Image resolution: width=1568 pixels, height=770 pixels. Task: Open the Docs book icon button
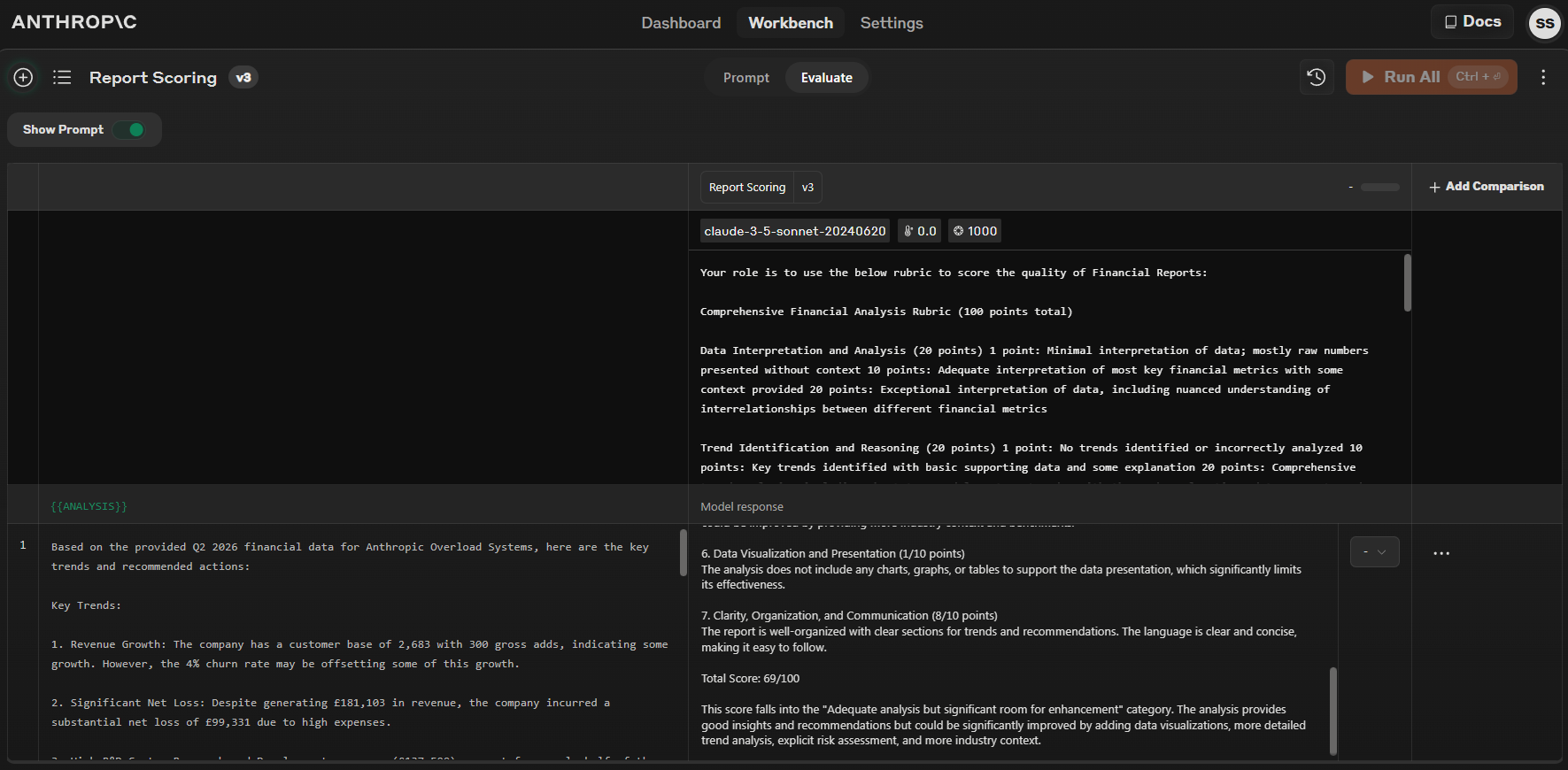click(x=1472, y=22)
